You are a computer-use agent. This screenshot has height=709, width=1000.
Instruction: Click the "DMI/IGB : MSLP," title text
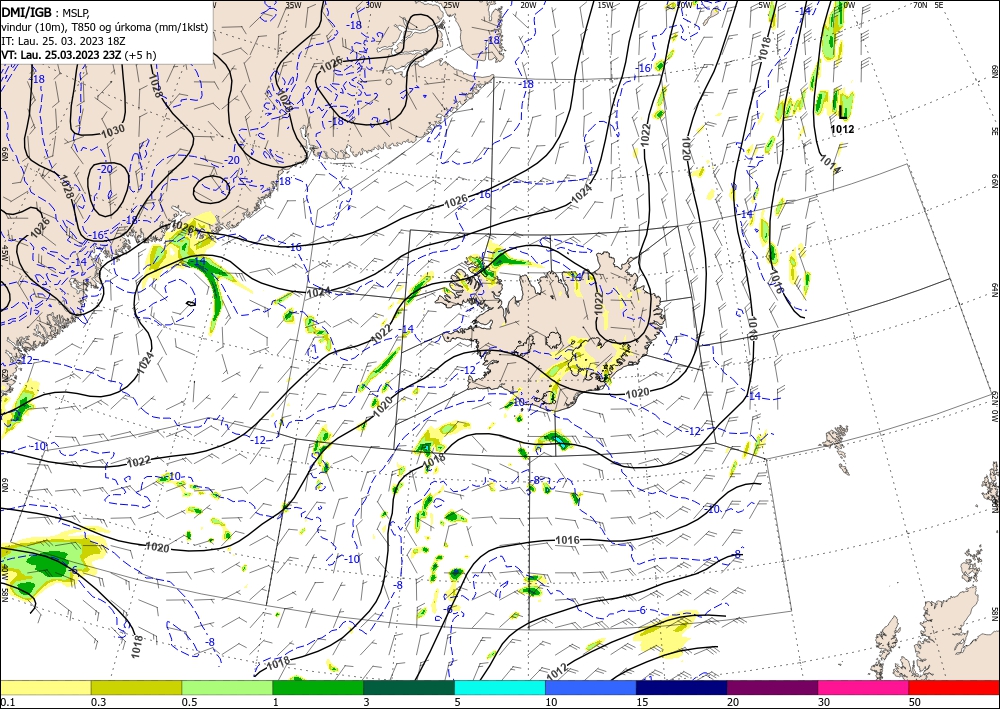pyautogui.click(x=45, y=11)
